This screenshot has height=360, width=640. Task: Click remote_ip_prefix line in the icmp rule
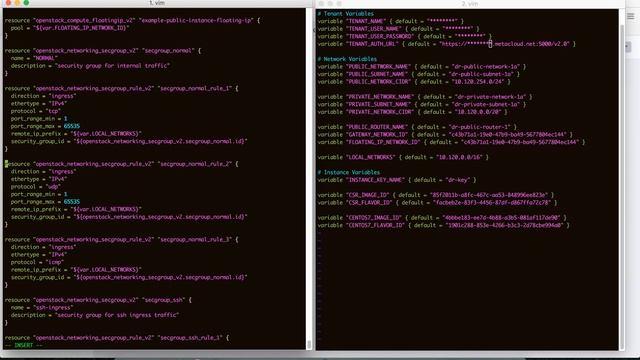(x=76, y=270)
